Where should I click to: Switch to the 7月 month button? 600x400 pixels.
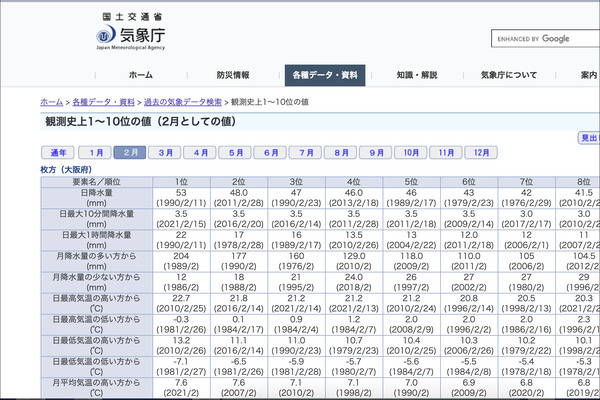(306, 153)
